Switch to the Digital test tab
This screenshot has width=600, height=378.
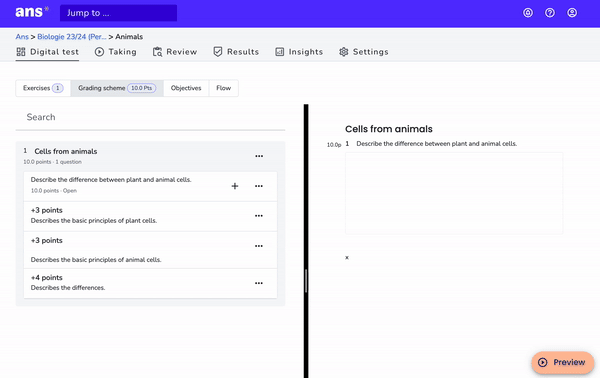[47, 52]
